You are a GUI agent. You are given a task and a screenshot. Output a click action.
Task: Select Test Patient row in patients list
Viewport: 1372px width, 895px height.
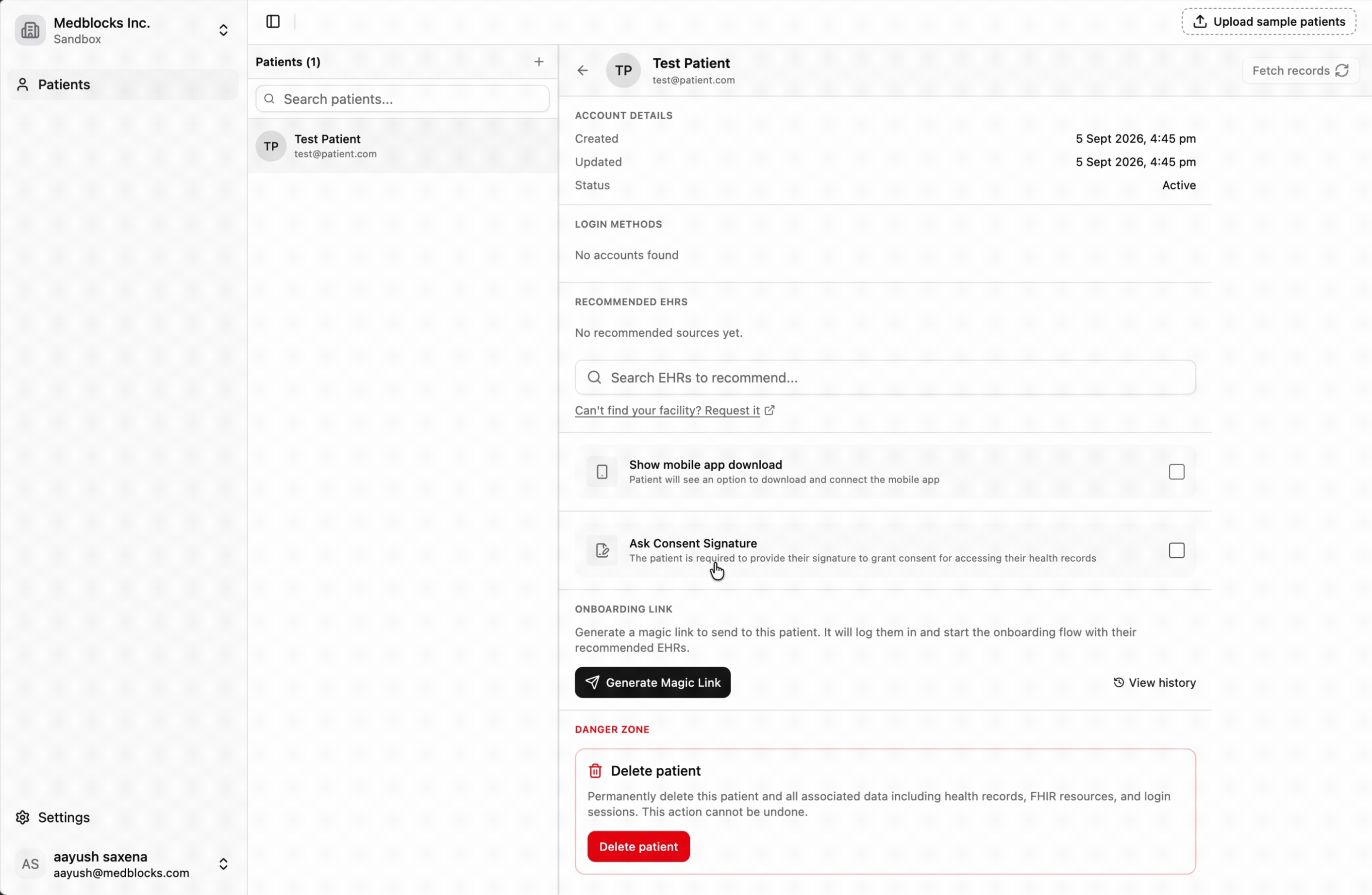coord(402,147)
